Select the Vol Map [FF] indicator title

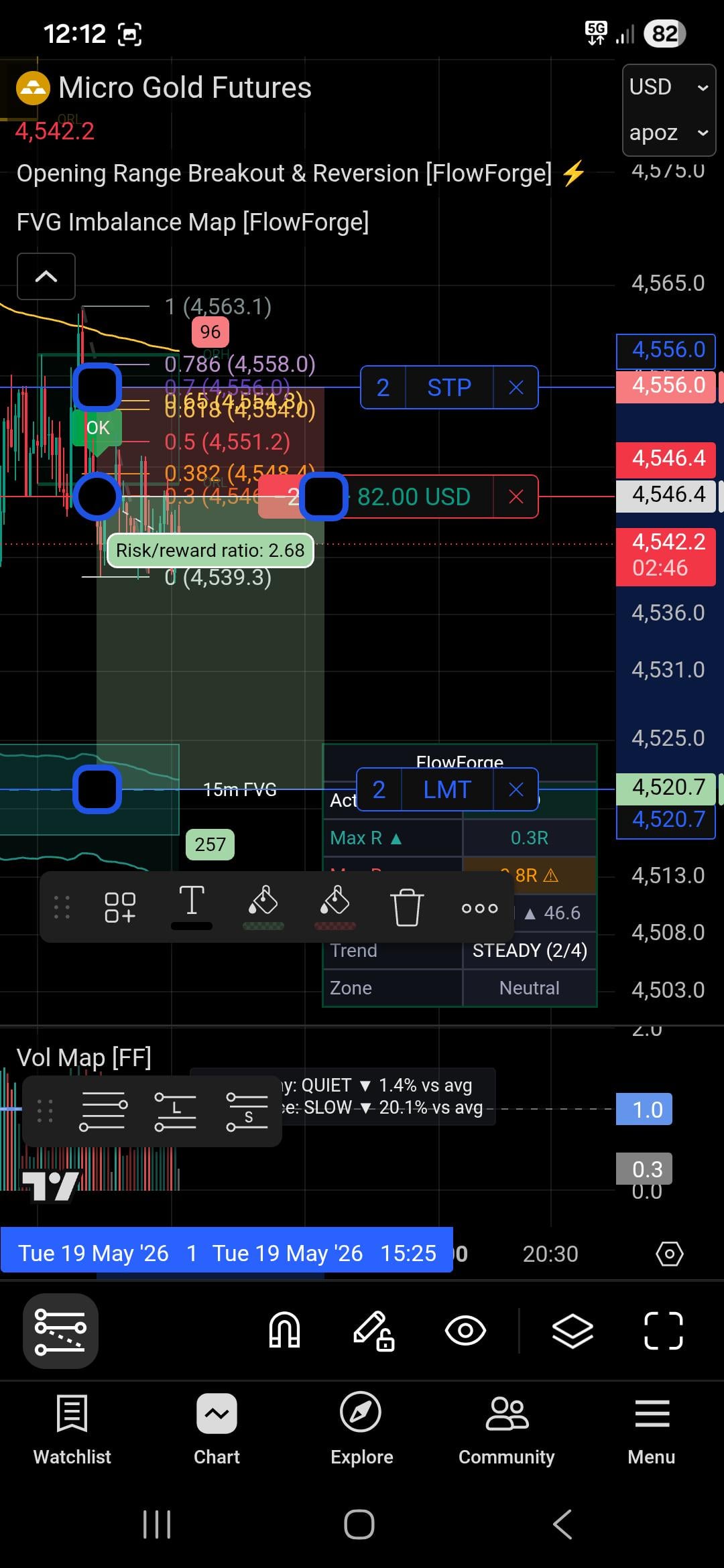84,1057
